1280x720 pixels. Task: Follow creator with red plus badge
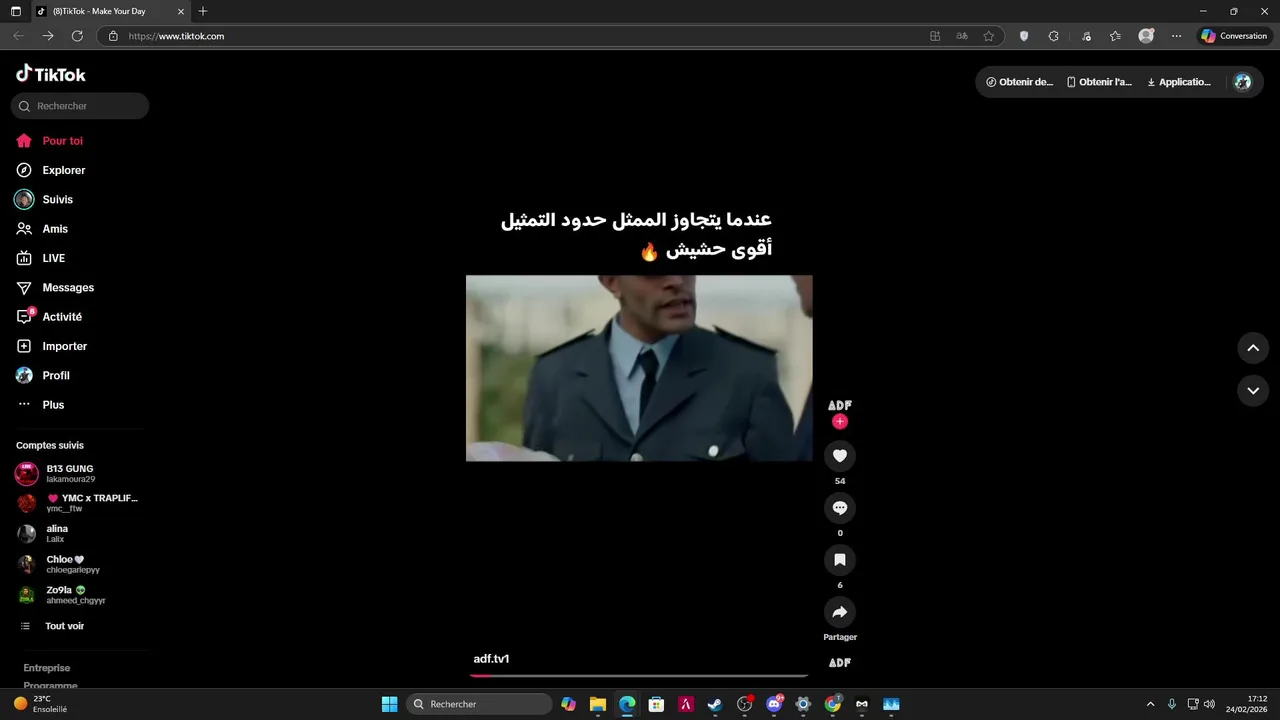[x=840, y=422]
